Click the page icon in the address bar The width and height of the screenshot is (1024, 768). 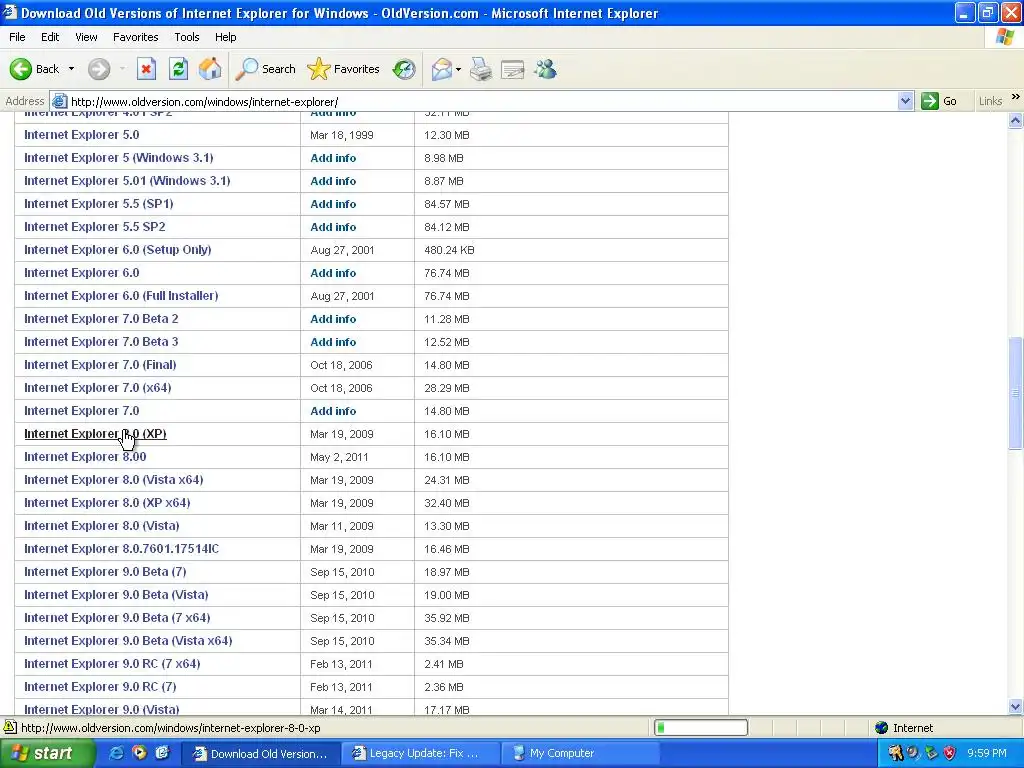click(59, 101)
